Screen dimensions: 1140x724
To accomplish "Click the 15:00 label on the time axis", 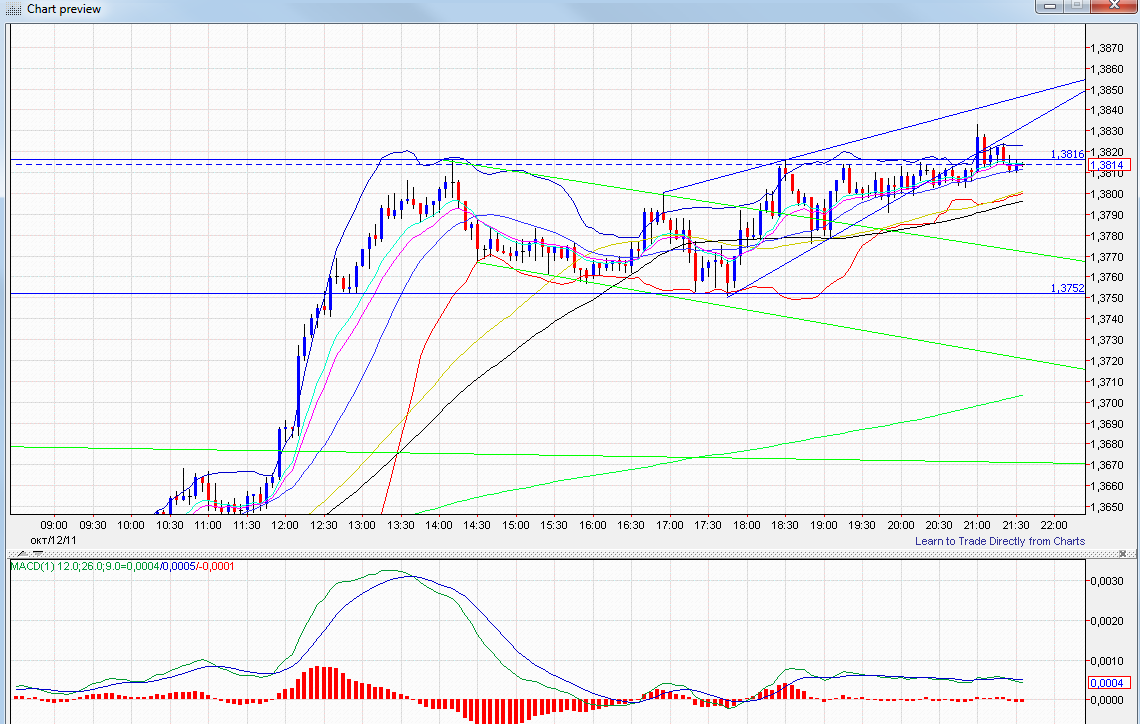I will tap(515, 524).
